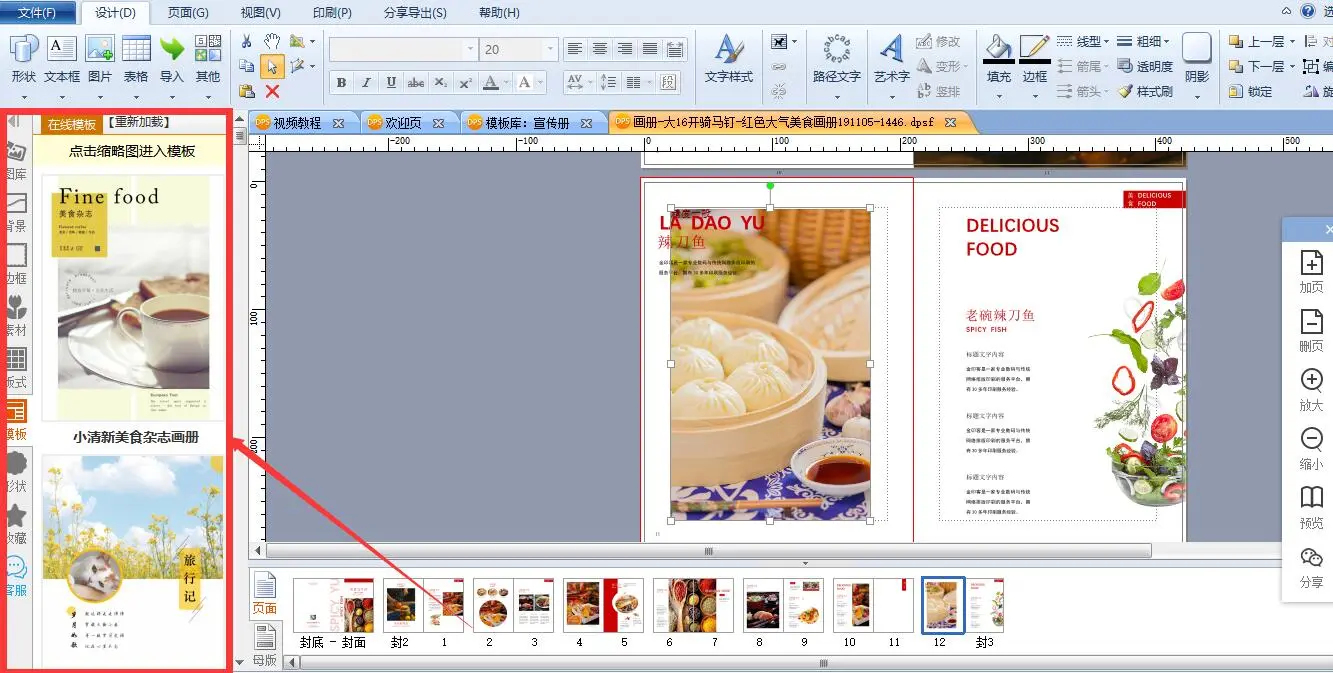Paste with the clipboard icon

(247, 90)
